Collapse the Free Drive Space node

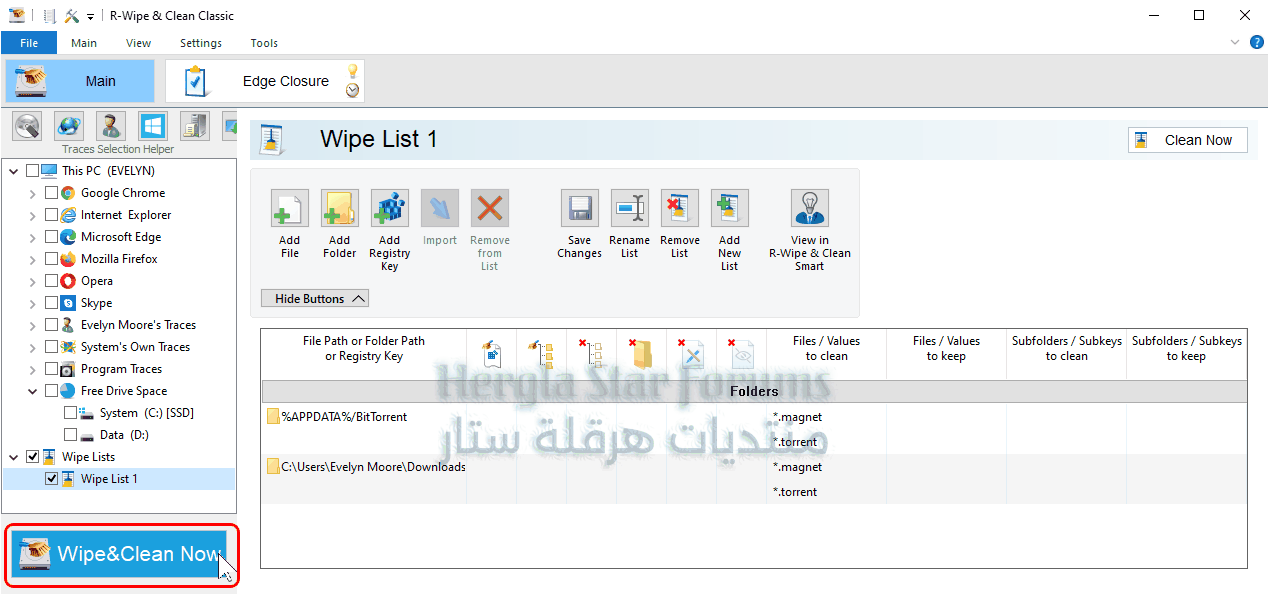[x=33, y=391]
